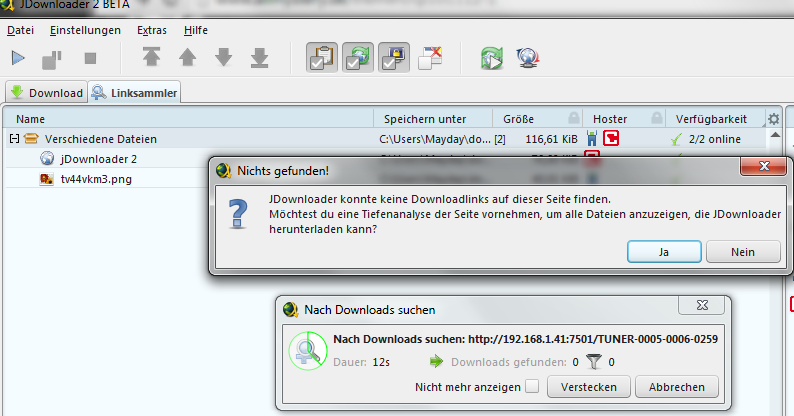Decline deep analysis with Nein button

[743, 252]
